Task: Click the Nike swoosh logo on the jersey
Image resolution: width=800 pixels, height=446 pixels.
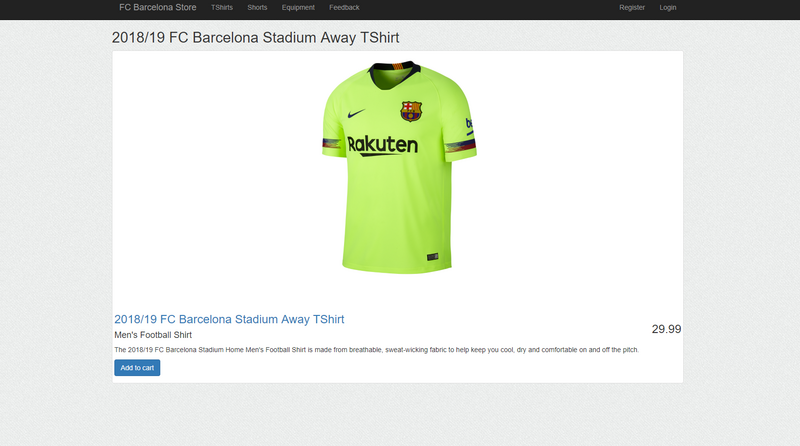Action: point(356,113)
